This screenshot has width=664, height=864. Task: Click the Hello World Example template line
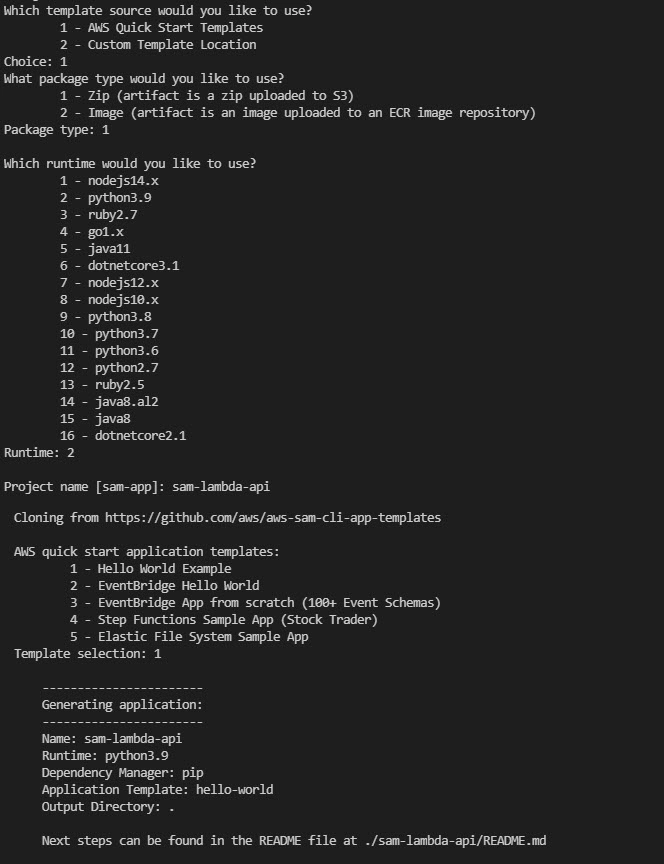(x=150, y=569)
